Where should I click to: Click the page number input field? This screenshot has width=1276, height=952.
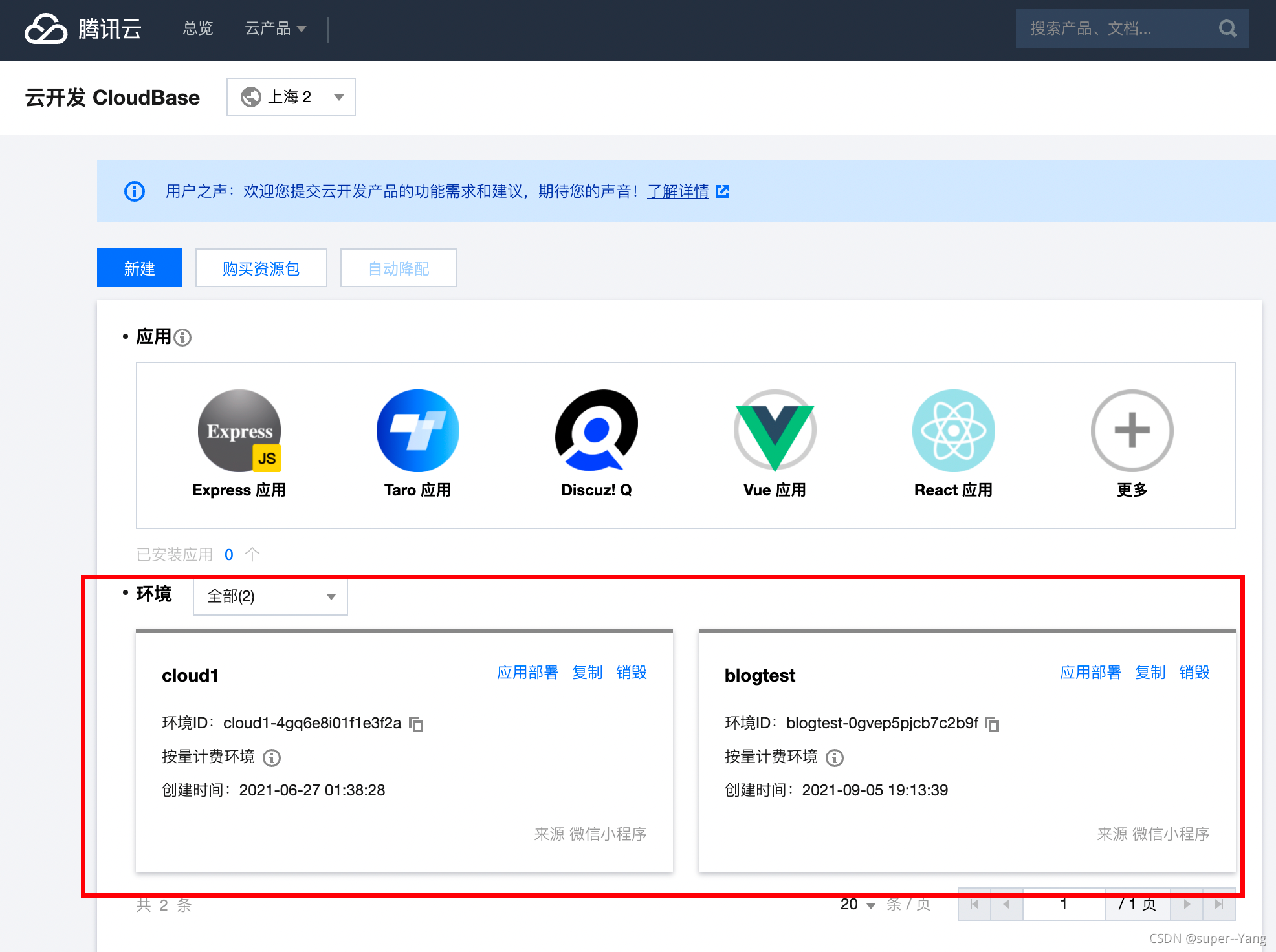pos(1064,904)
